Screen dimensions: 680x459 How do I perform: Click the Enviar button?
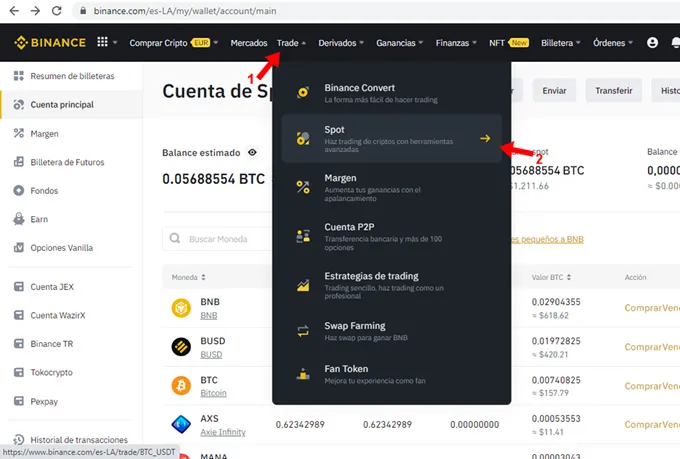554,90
